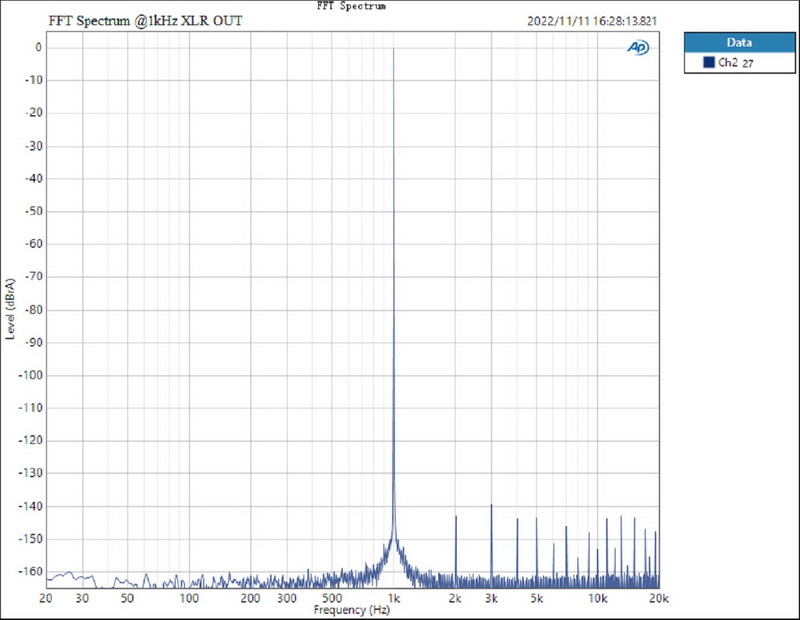
Task: Click the Ch2 dark blue color swatch
Action: click(708, 63)
